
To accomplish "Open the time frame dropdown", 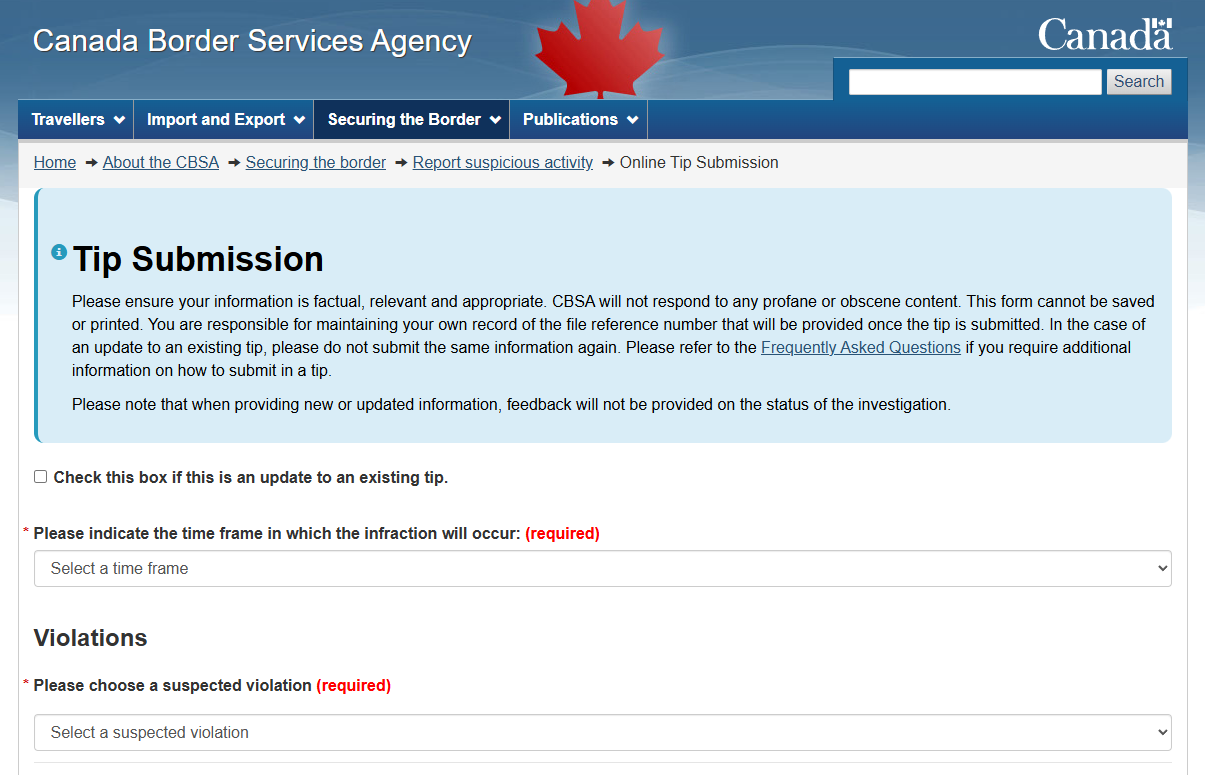I will pos(602,568).
